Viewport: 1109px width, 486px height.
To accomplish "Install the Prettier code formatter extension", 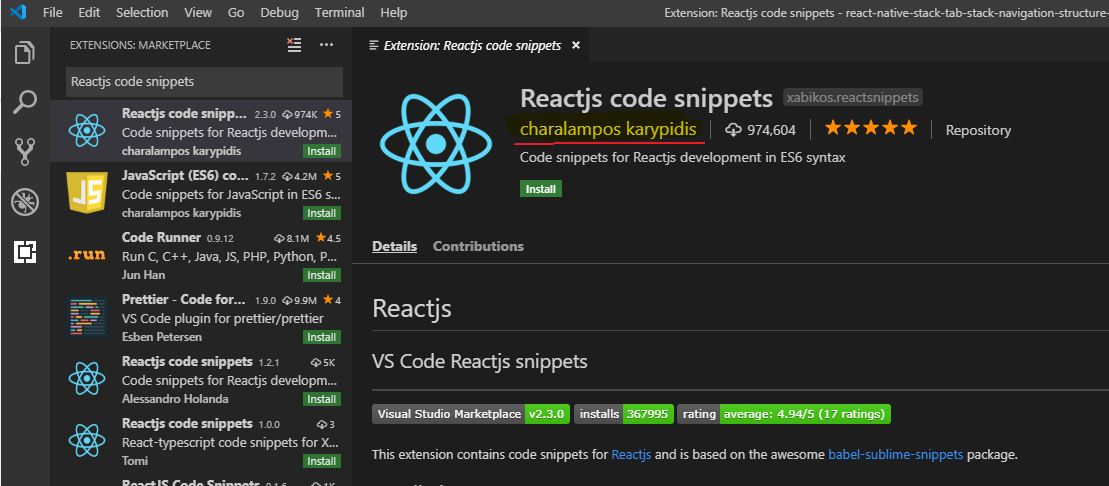I will click(322, 337).
